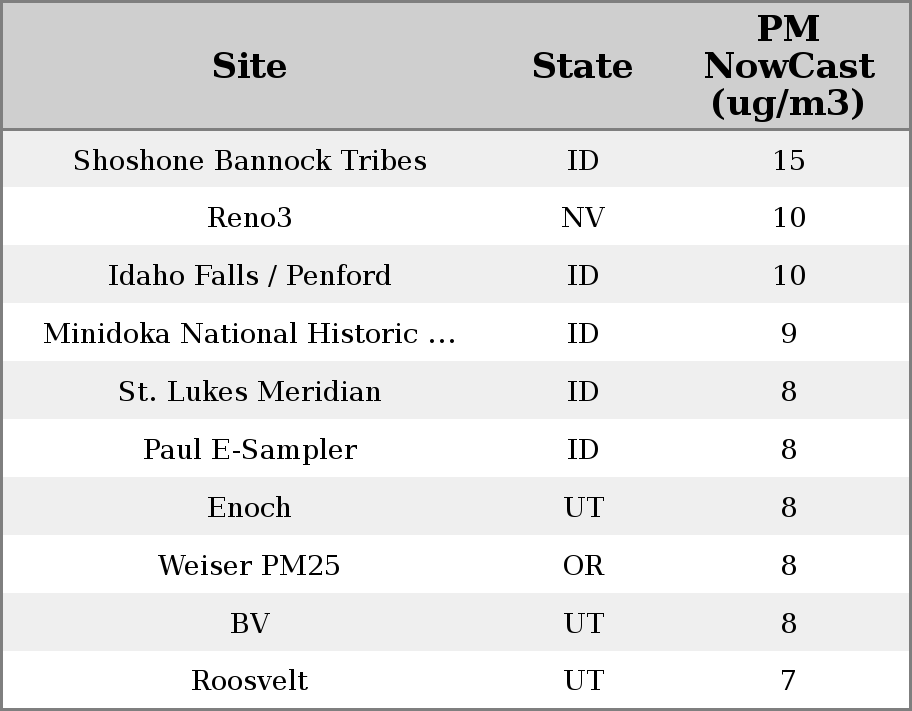This screenshot has width=912, height=711.
Task: Select St. Lukes Meridian site
Action: (x=249, y=392)
